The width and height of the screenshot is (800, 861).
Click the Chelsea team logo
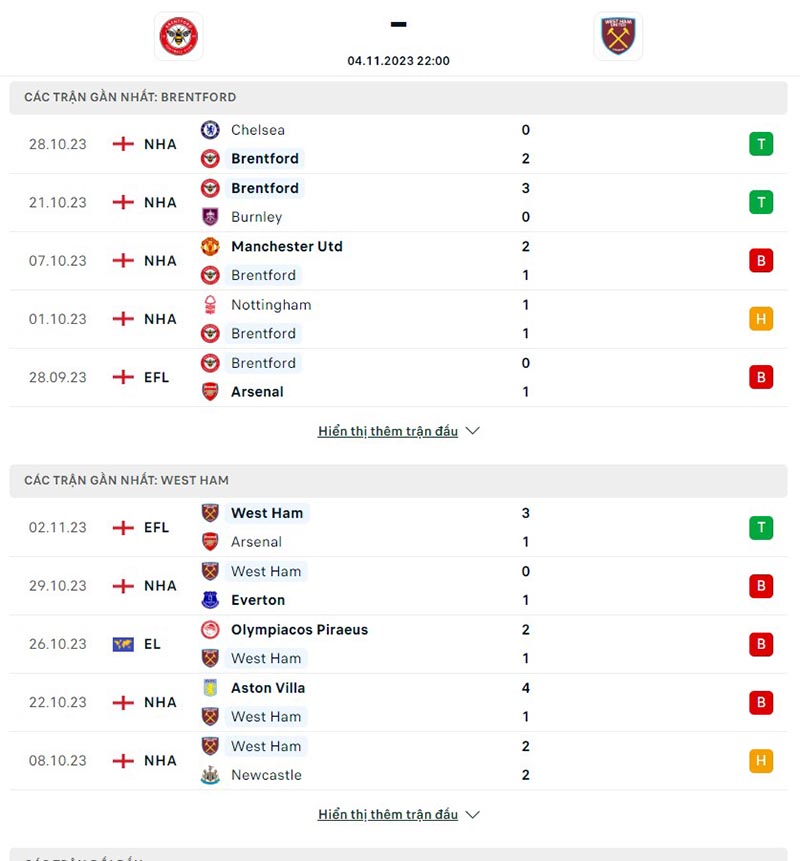click(x=210, y=130)
